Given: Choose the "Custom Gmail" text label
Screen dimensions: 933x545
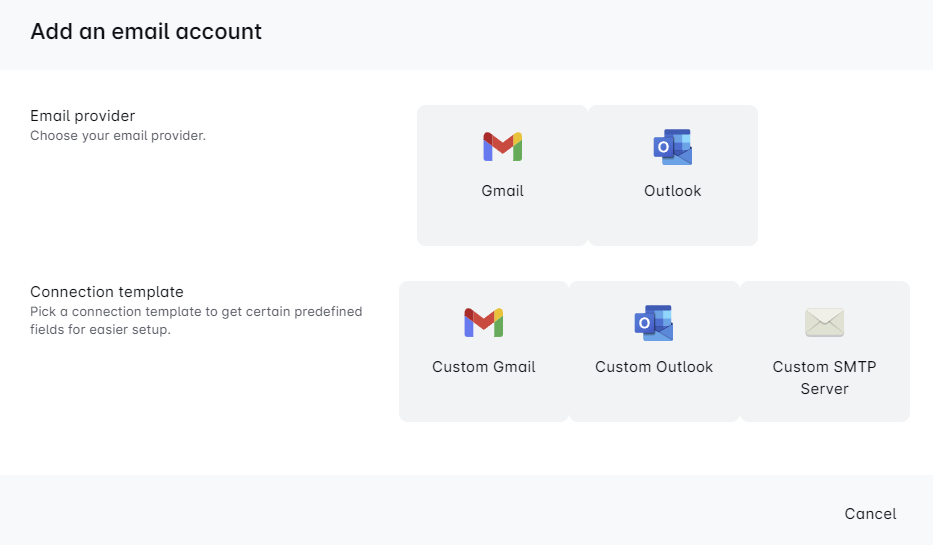Looking at the screenshot, I should click(x=483, y=367).
